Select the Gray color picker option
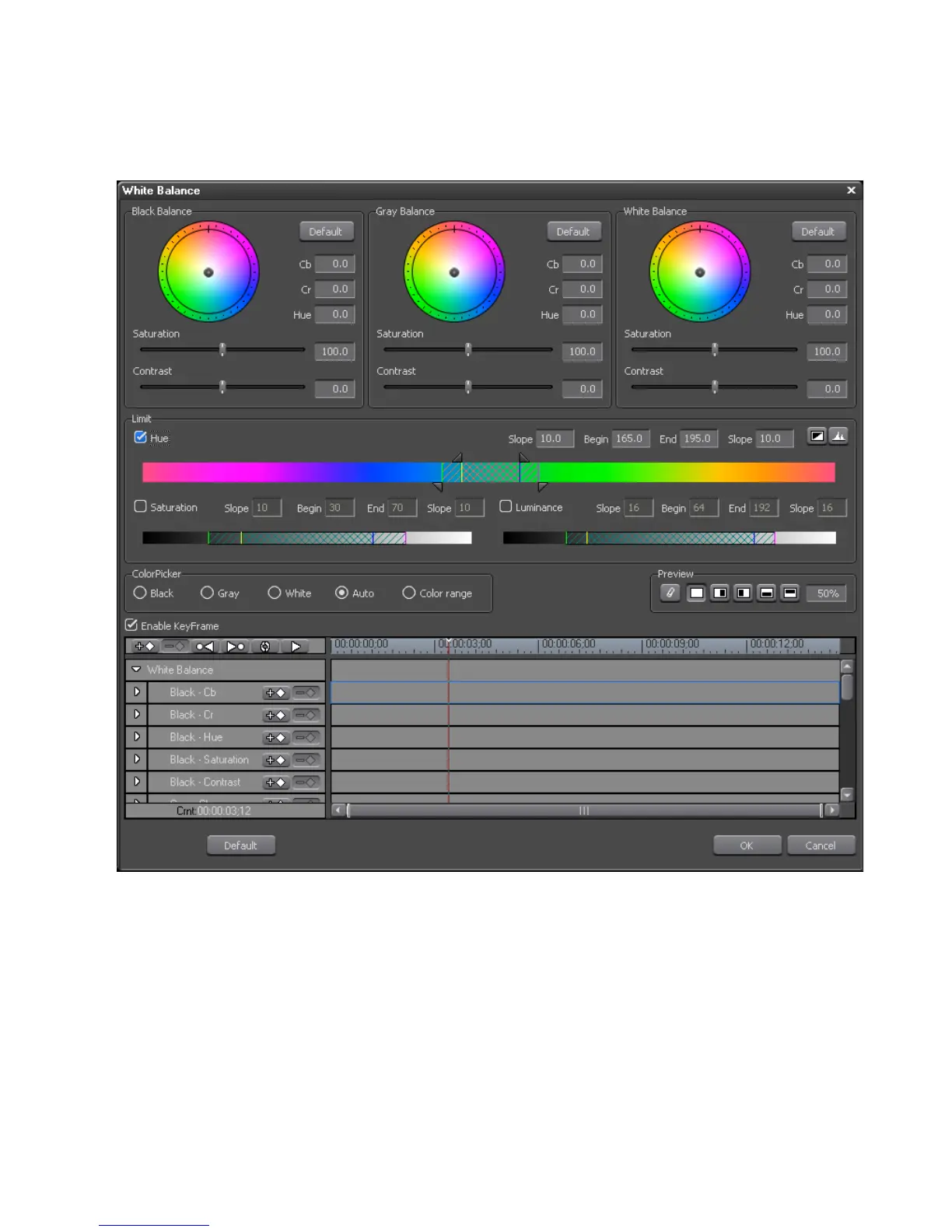 coord(207,593)
